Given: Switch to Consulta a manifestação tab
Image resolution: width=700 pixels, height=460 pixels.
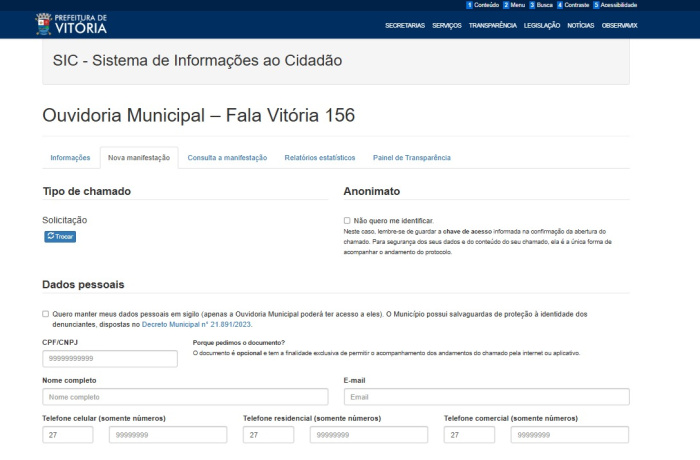Looking at the screenshot, I should coord(227,158).
